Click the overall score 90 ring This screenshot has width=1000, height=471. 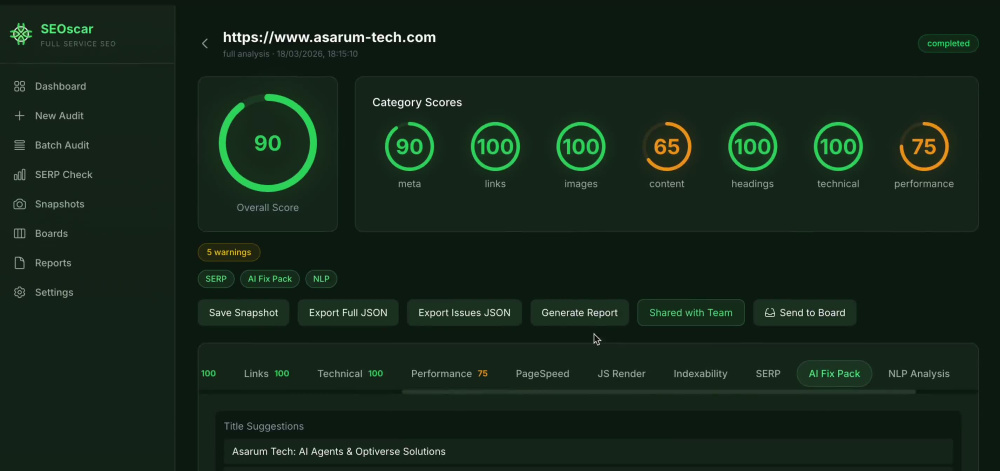[x=268, y=143]
